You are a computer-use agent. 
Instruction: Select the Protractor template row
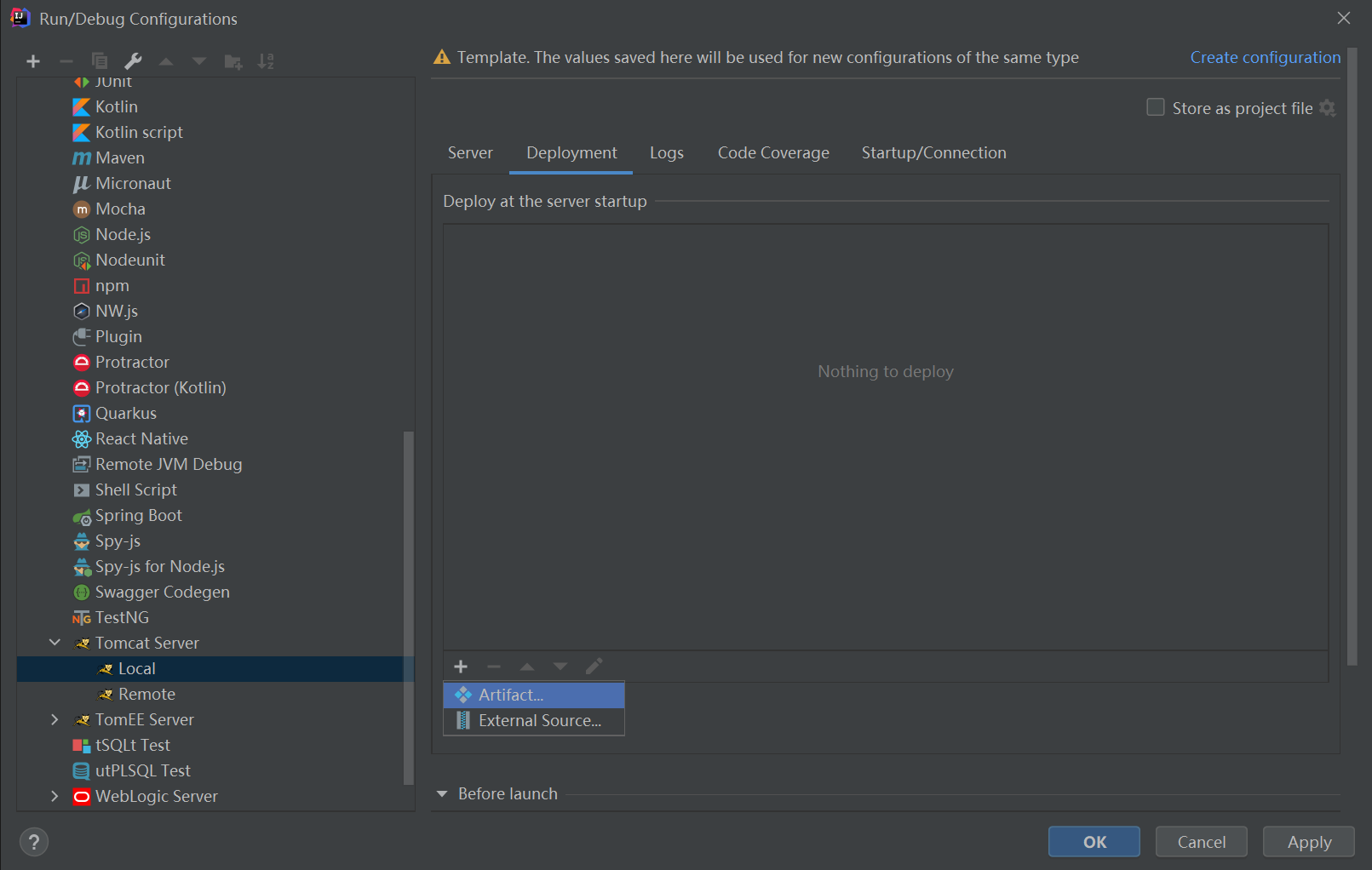pyautogui.click(x=215, y=363)
